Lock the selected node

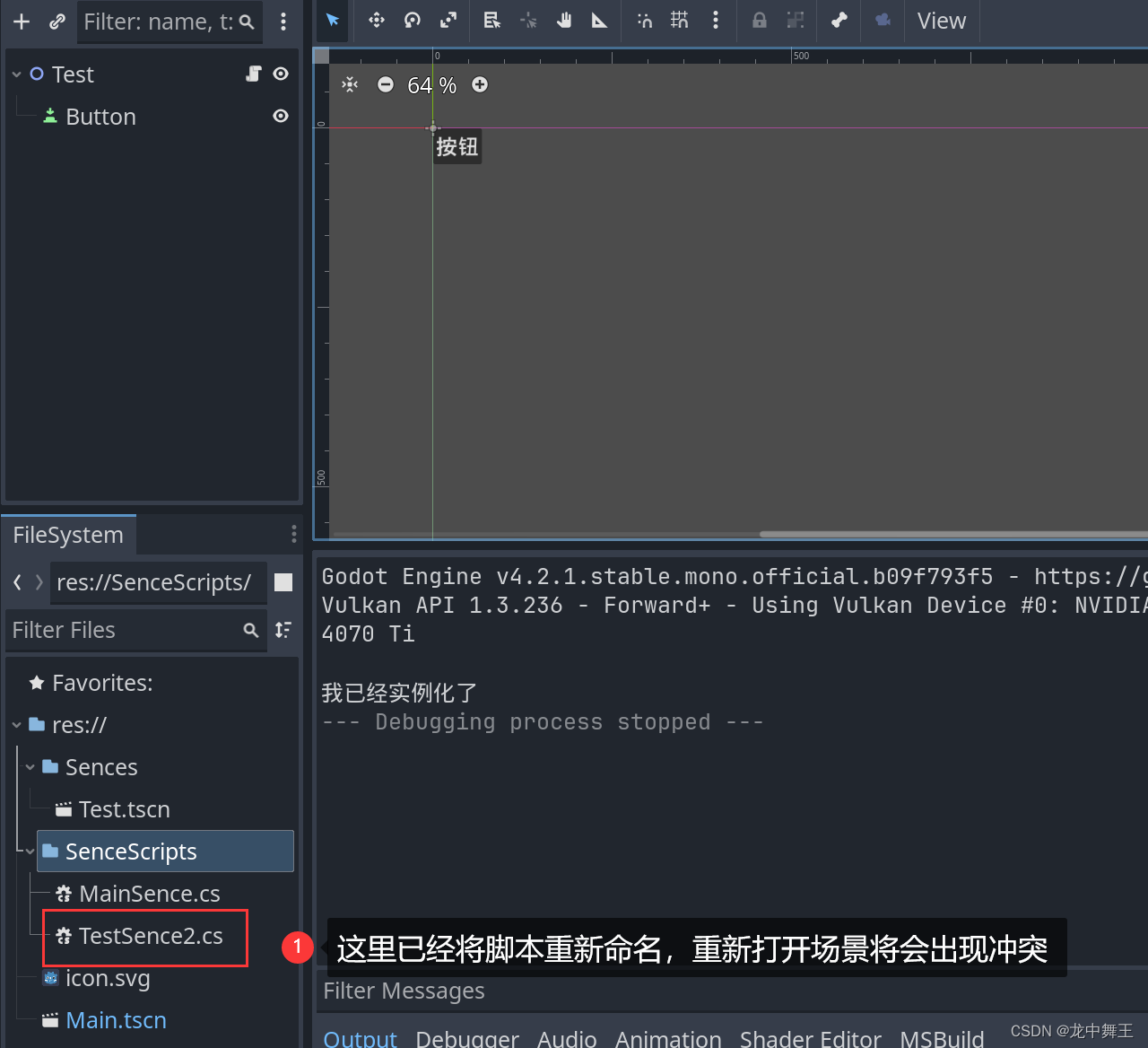[x=760, y=21]
